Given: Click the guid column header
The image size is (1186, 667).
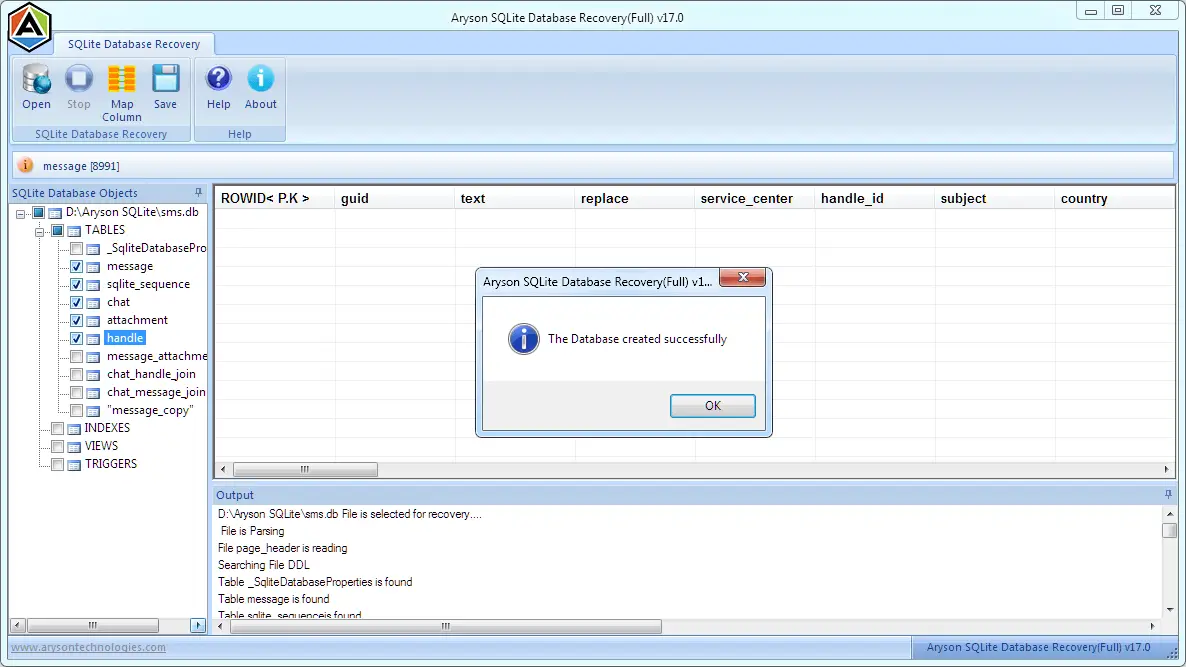Looking at the screenshot, I should [394, 198].
